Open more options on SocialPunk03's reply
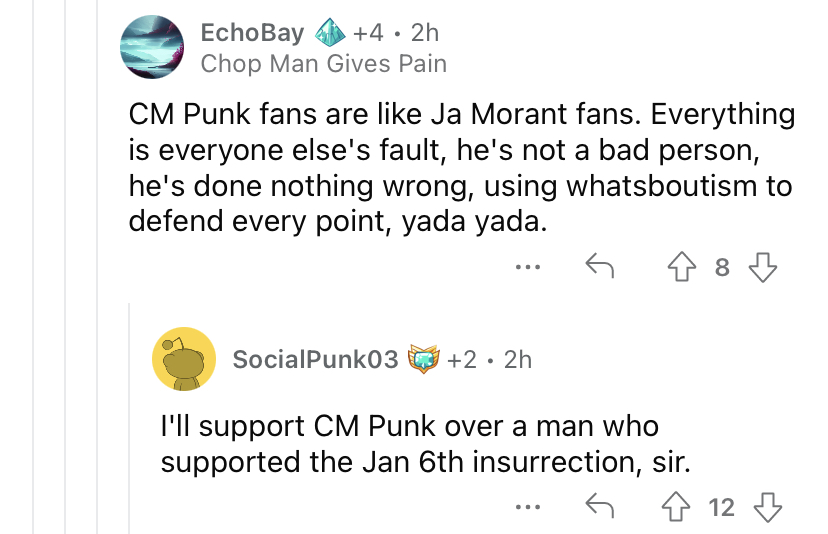This screenshot has width=828, height=534. 527,507
